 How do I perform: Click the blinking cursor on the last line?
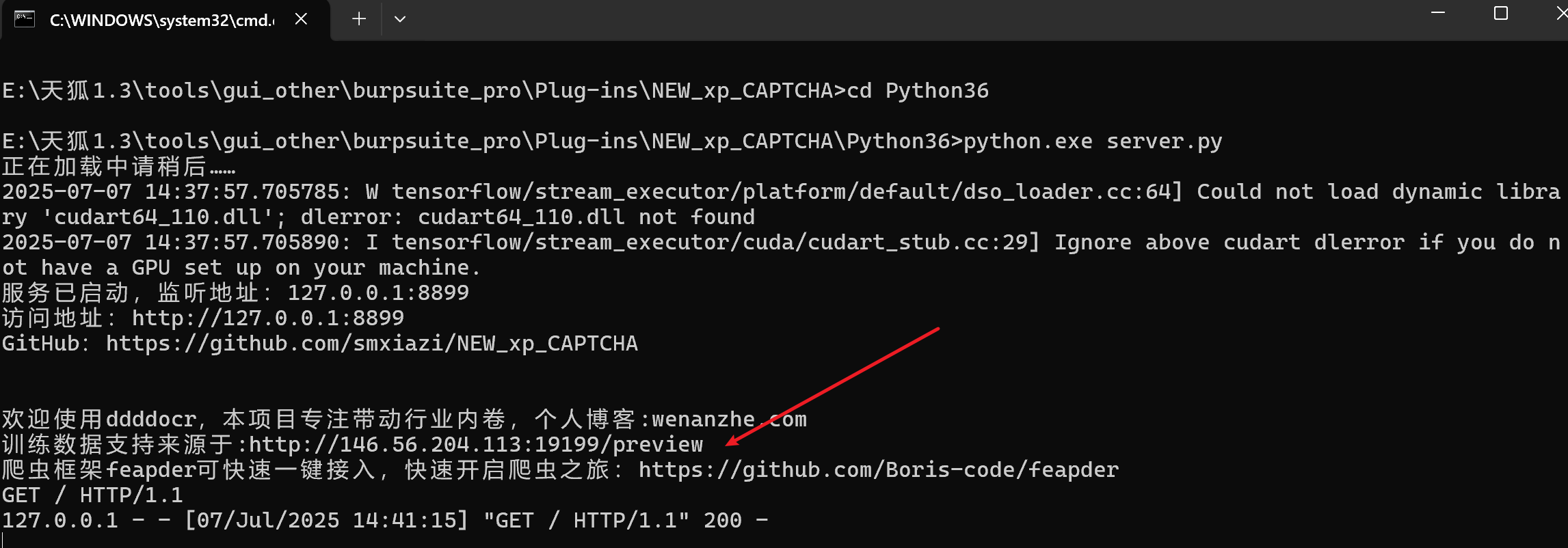click(3, 540)
